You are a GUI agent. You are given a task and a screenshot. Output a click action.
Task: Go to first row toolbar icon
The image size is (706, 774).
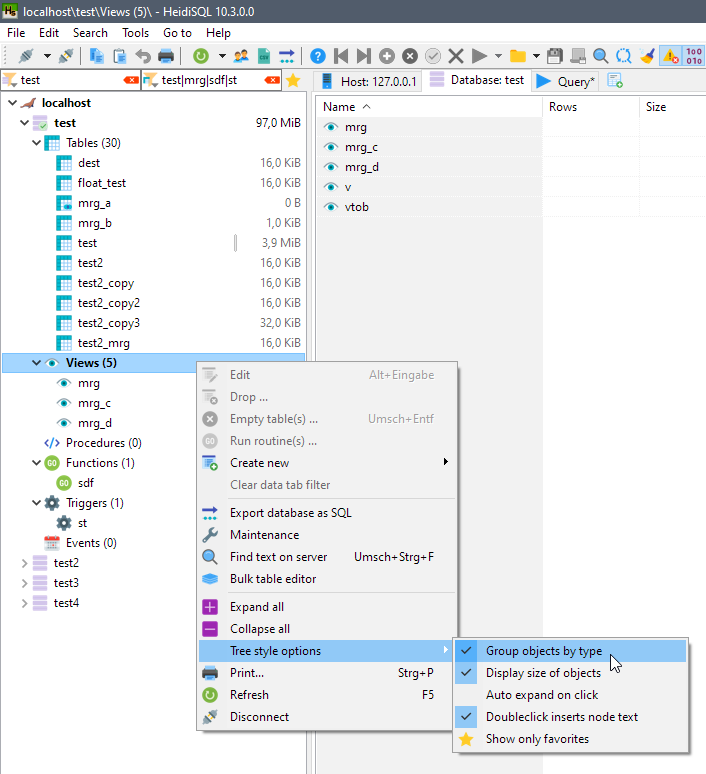(341, 56)
